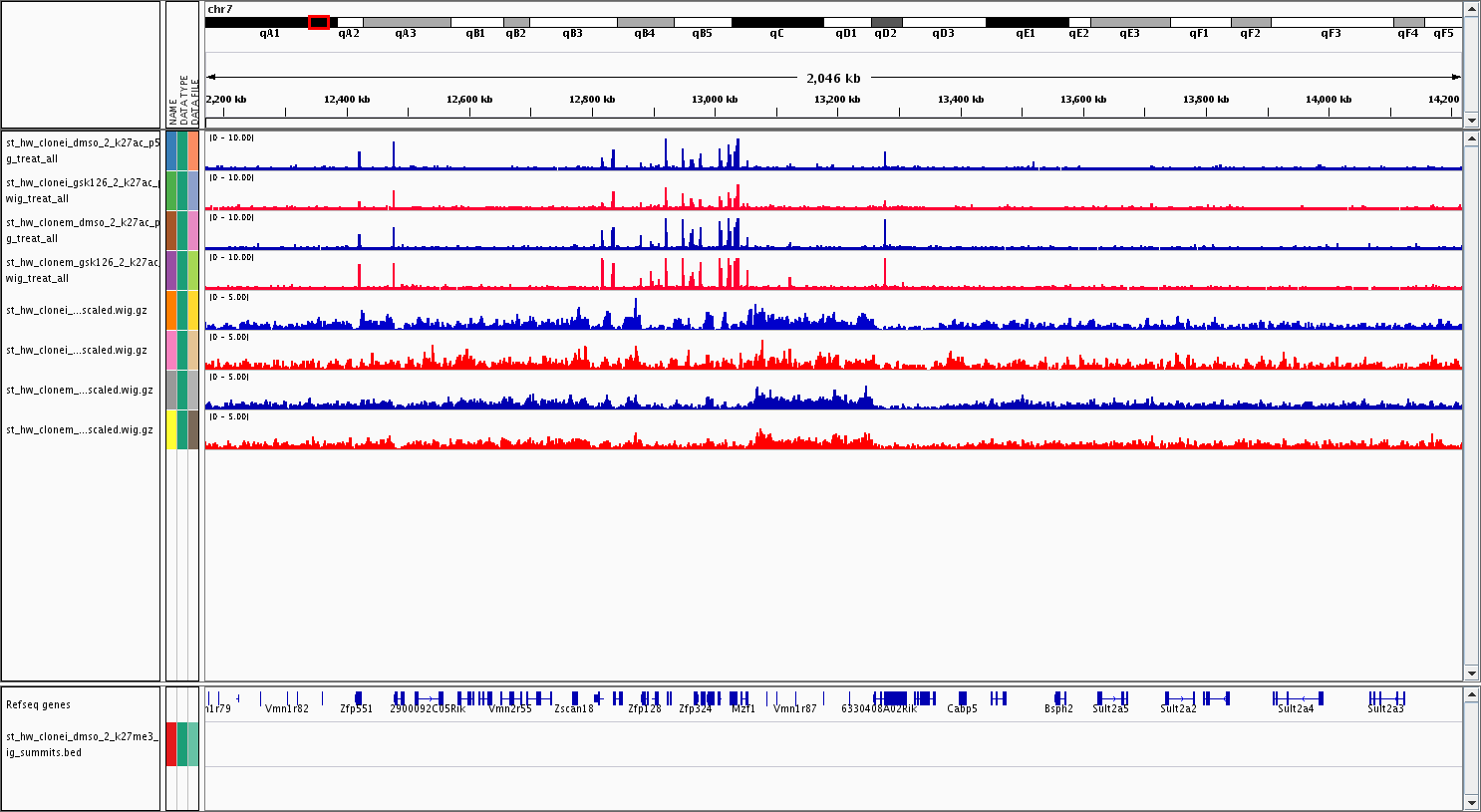Click the DATA TYPE attribute column header
The height and width of the screenshot is (812, 1481).
pos(183,100)
